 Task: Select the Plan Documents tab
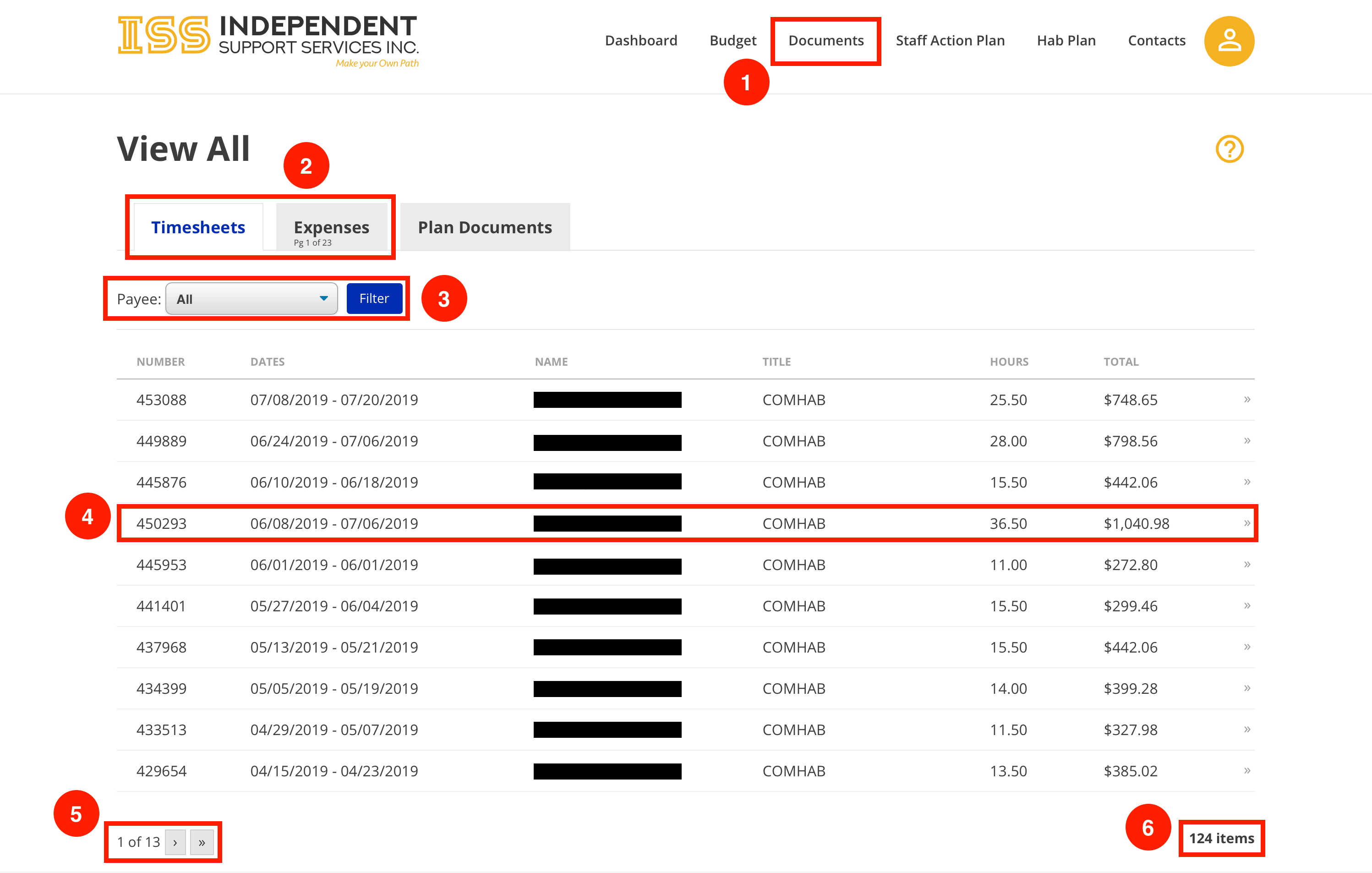pos(484,227)
